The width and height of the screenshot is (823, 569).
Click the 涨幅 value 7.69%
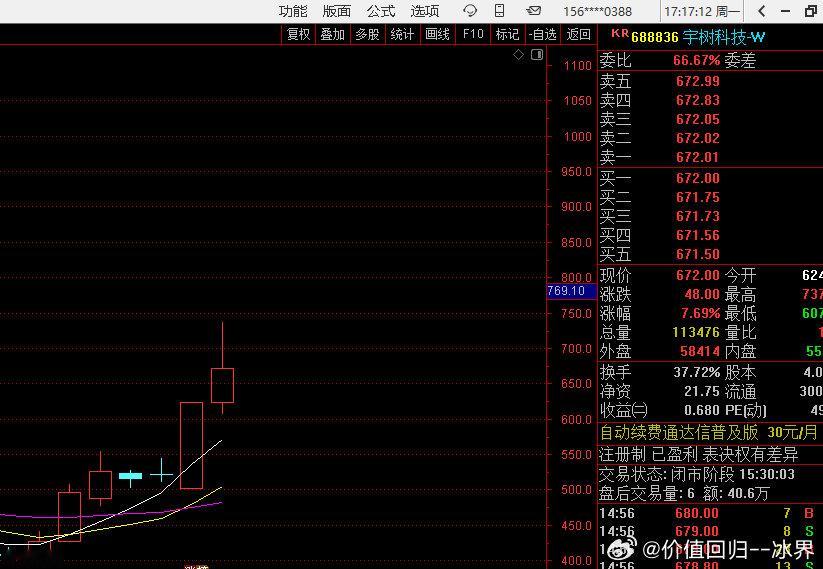[x=700, y=313]
